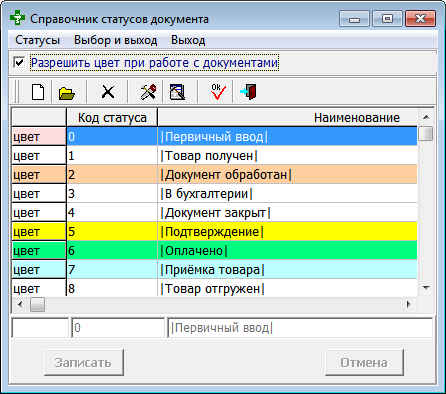Click the Записать button
The image size is (446, 394).
click(84, 362)
